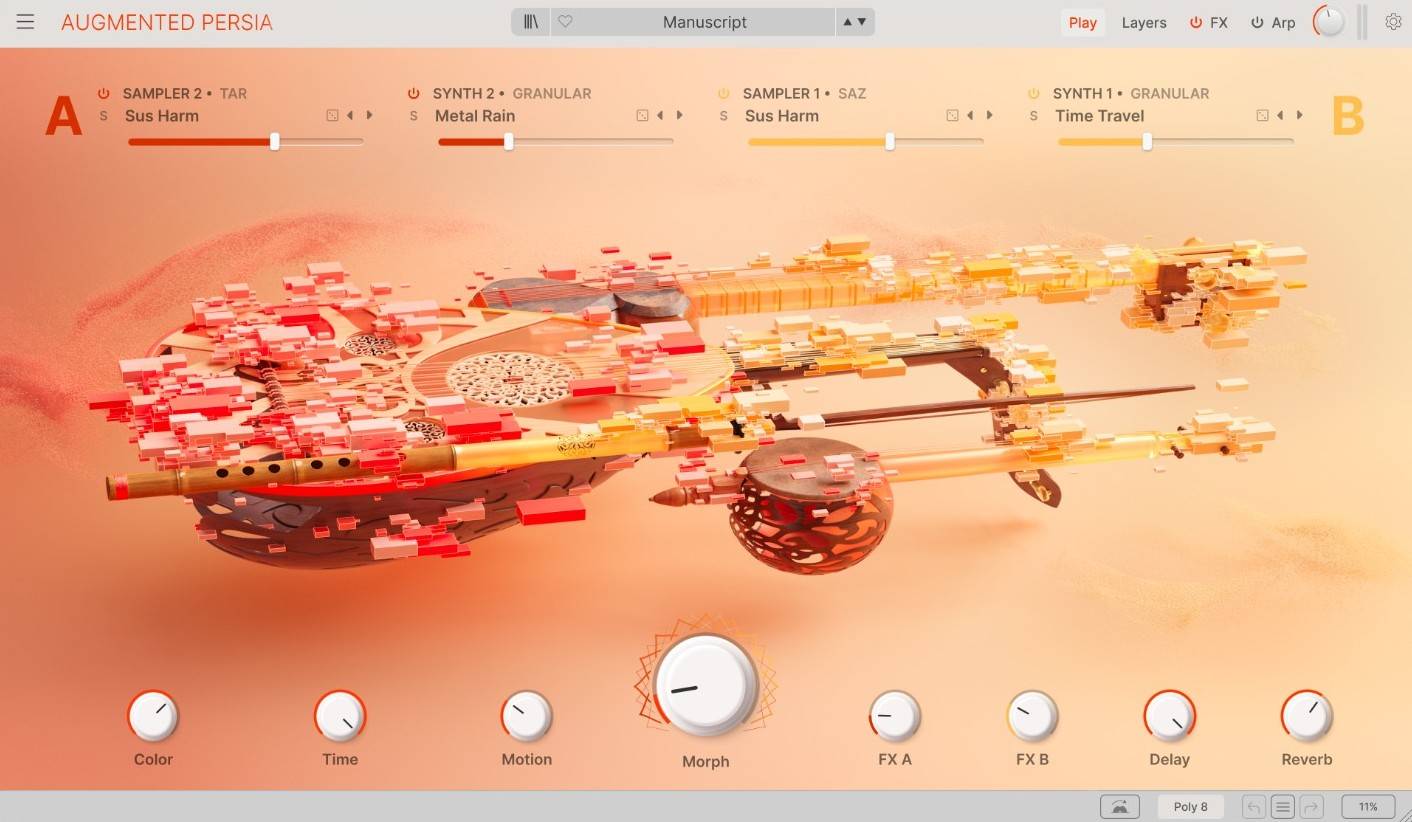Image resolution: width=1412 pixels, height=822 pixels.
Task: Click the 11% CPU meter button
Action: (x=1367, y=807)
